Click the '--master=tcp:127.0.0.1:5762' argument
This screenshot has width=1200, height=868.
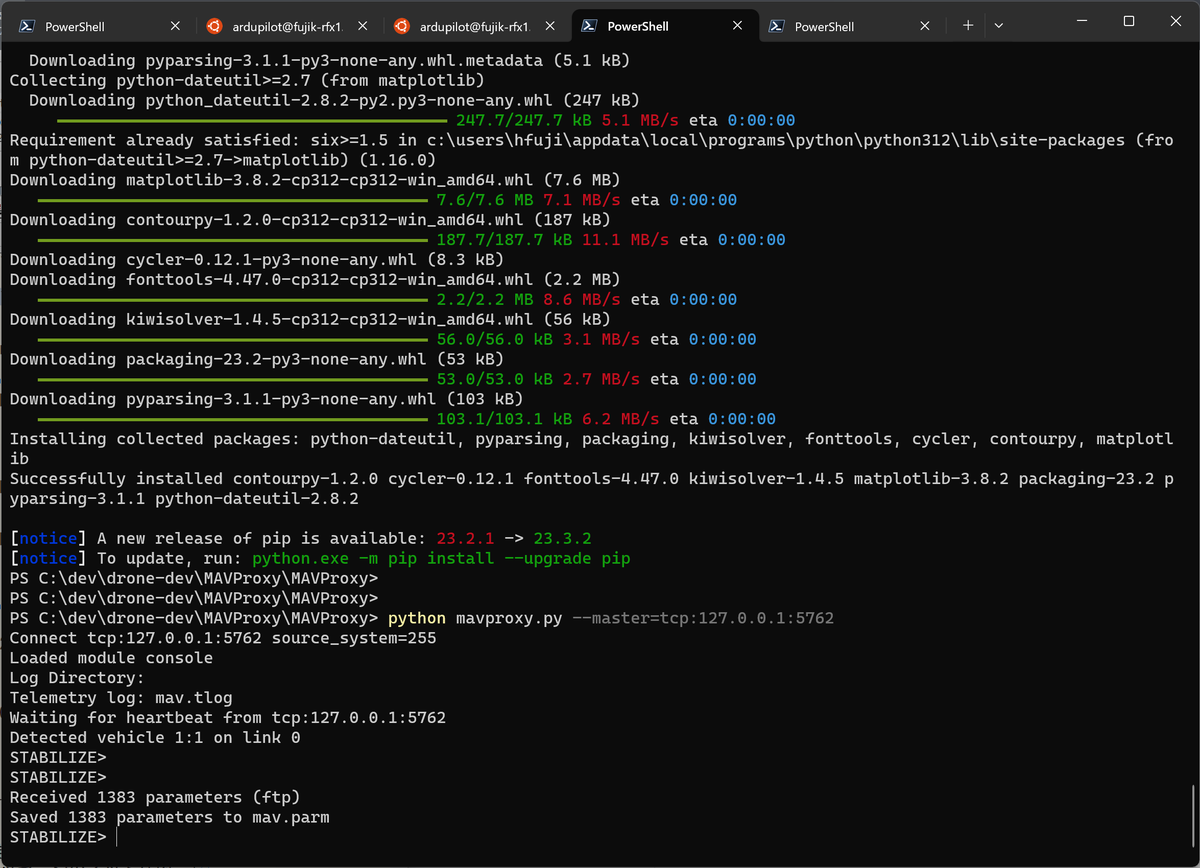[703, 618]
